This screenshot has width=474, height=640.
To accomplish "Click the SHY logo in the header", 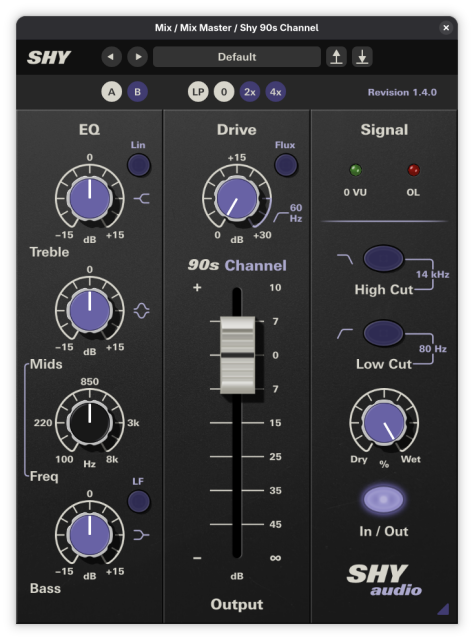I will tap(49, 58).
